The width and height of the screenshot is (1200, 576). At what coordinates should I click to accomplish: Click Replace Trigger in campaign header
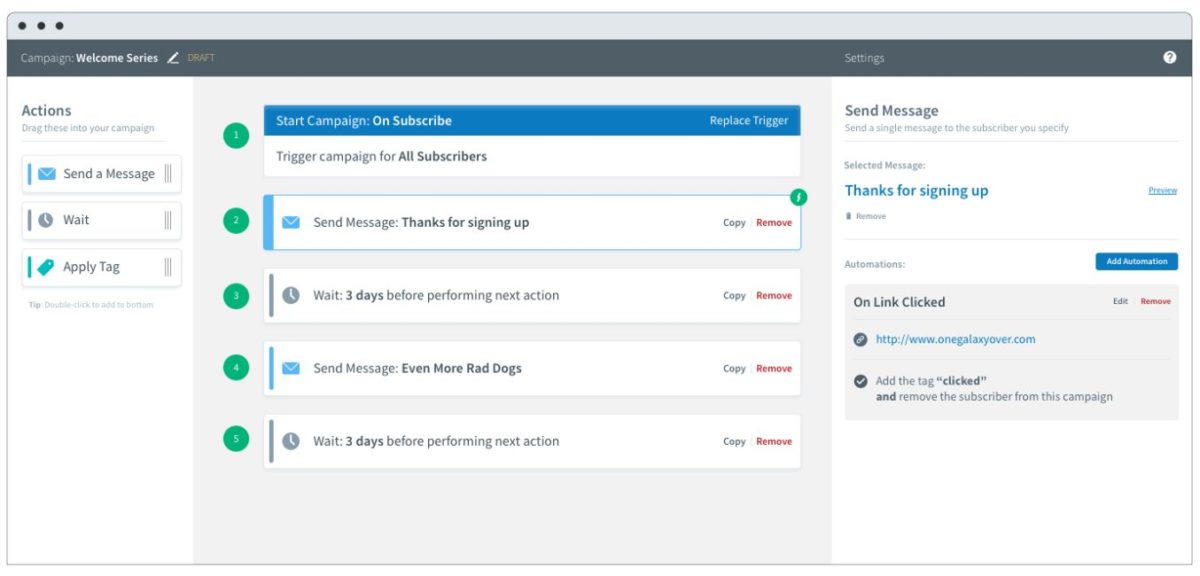pos(749,121)
